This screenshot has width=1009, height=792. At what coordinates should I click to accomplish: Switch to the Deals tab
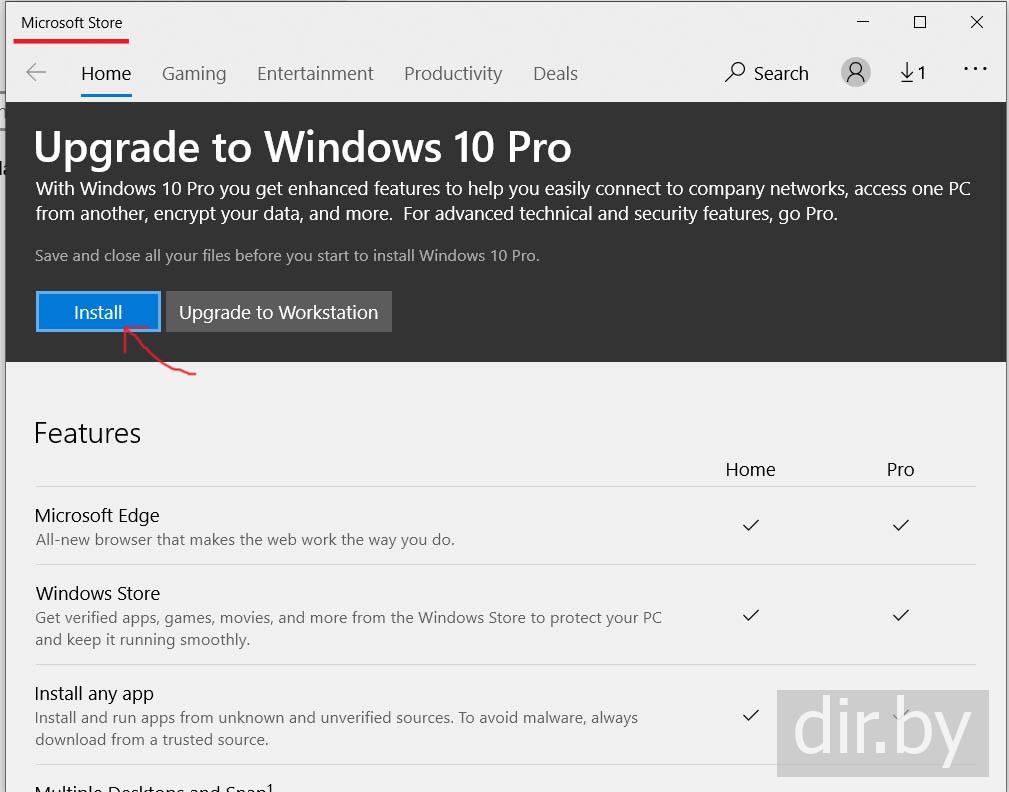[555, 73]
